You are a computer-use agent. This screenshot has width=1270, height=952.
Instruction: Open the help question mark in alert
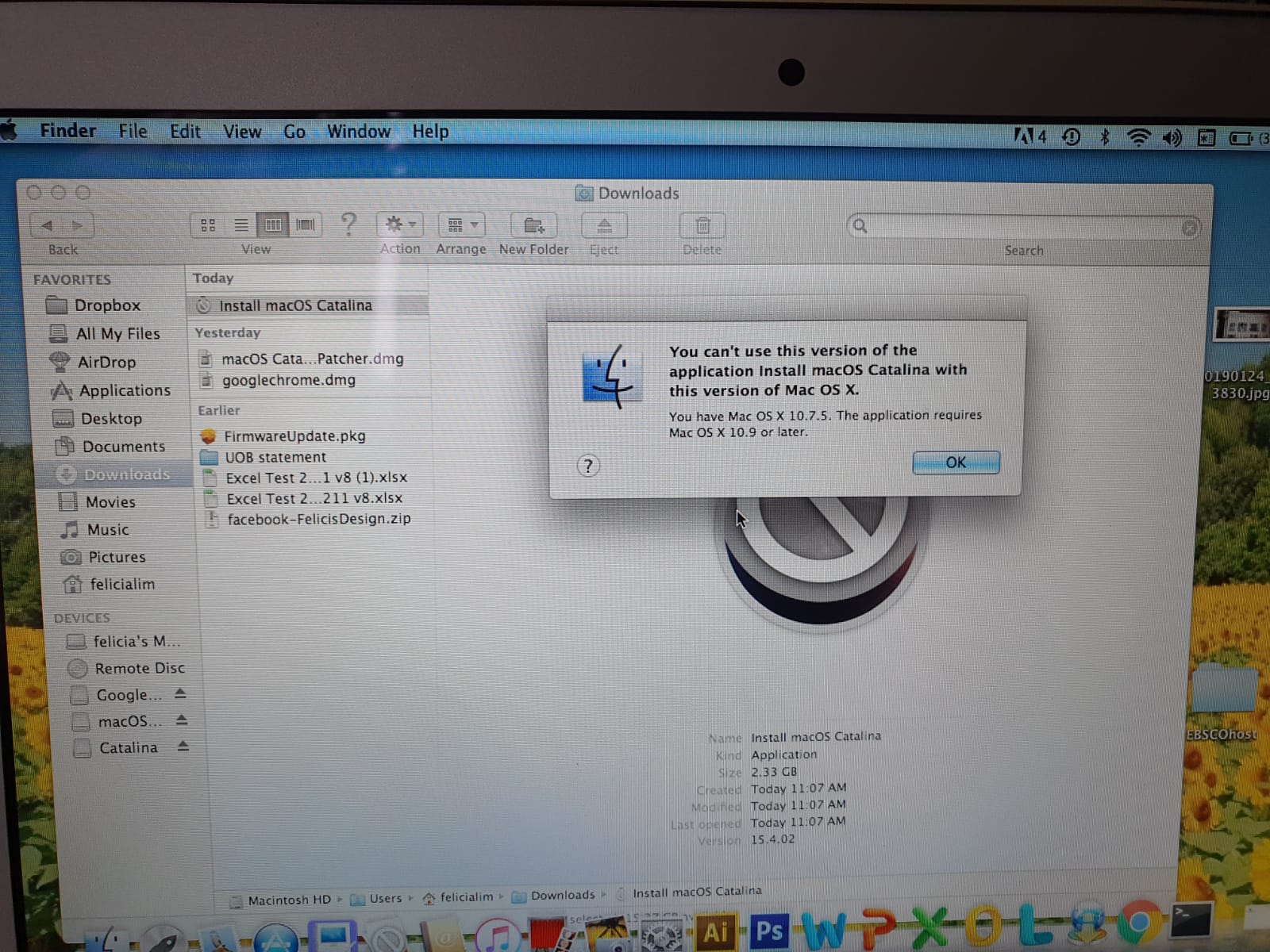tap(588, 466)
